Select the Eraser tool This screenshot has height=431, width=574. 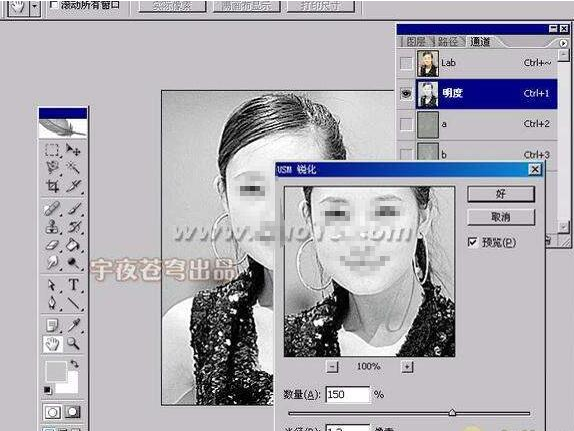(x=52, y=245)
